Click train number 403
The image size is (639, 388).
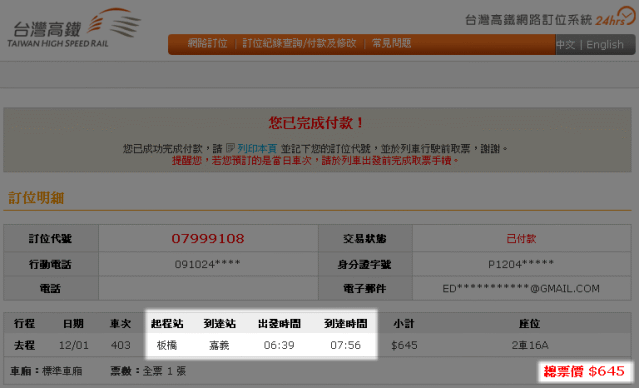(121, 345)
